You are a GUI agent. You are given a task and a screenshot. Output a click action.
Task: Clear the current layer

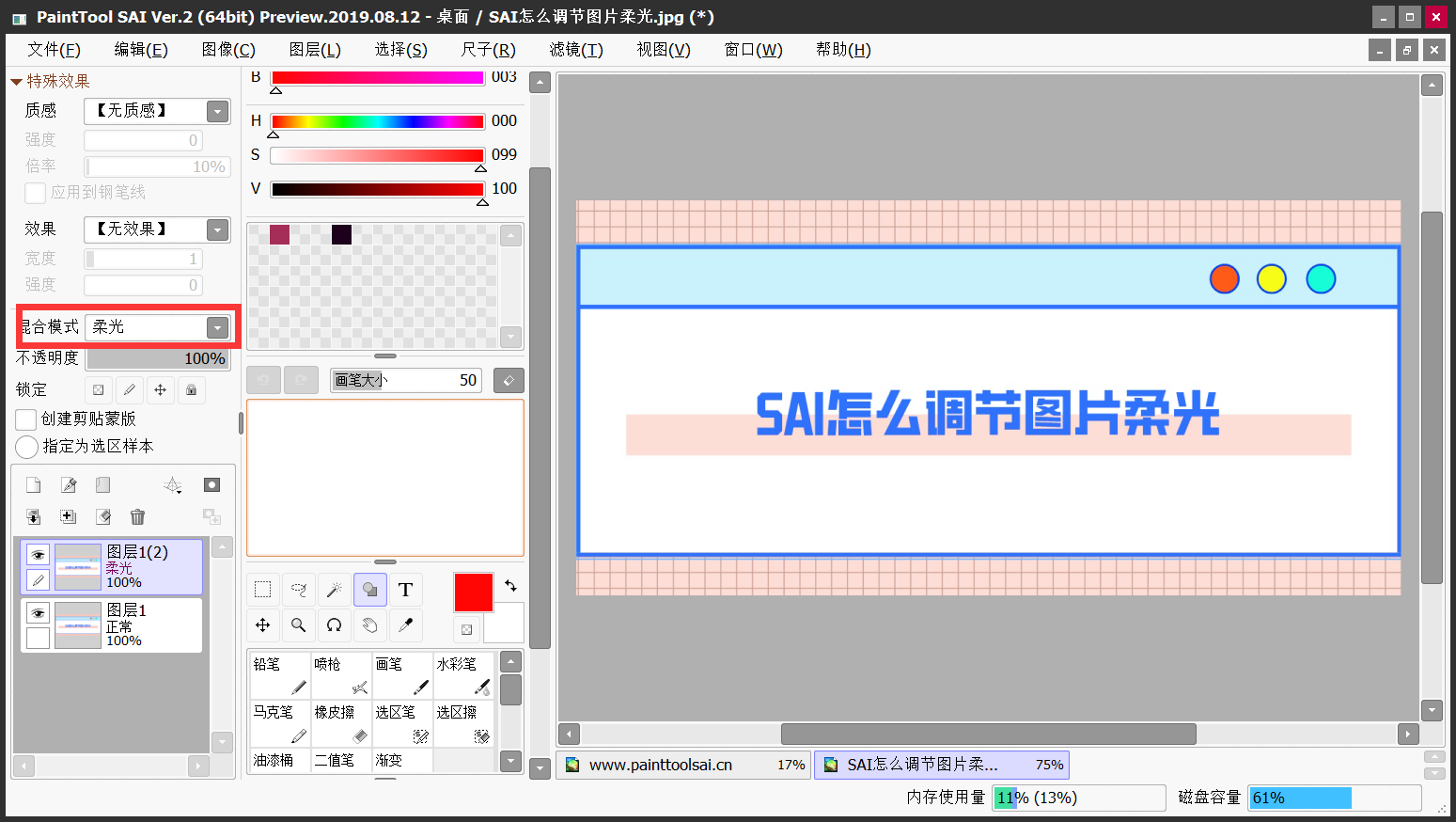[103, 516]
